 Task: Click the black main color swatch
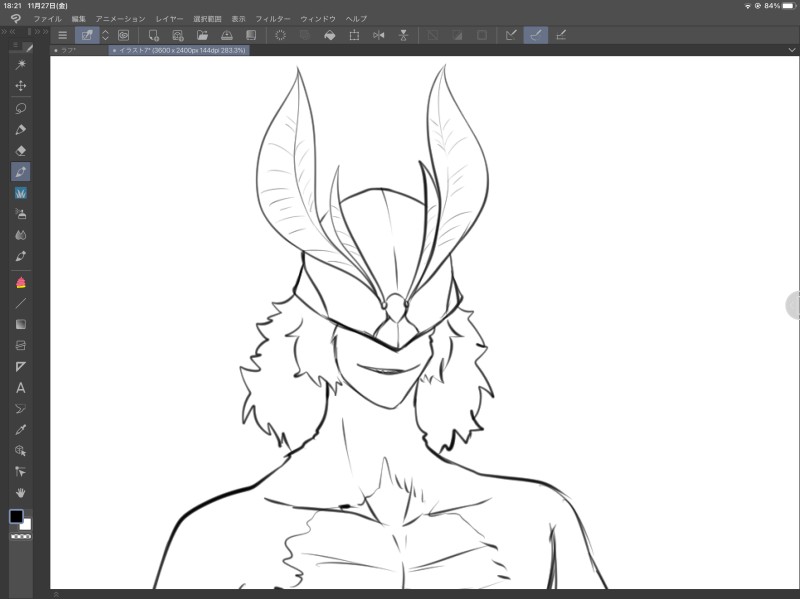pos(17,517)
